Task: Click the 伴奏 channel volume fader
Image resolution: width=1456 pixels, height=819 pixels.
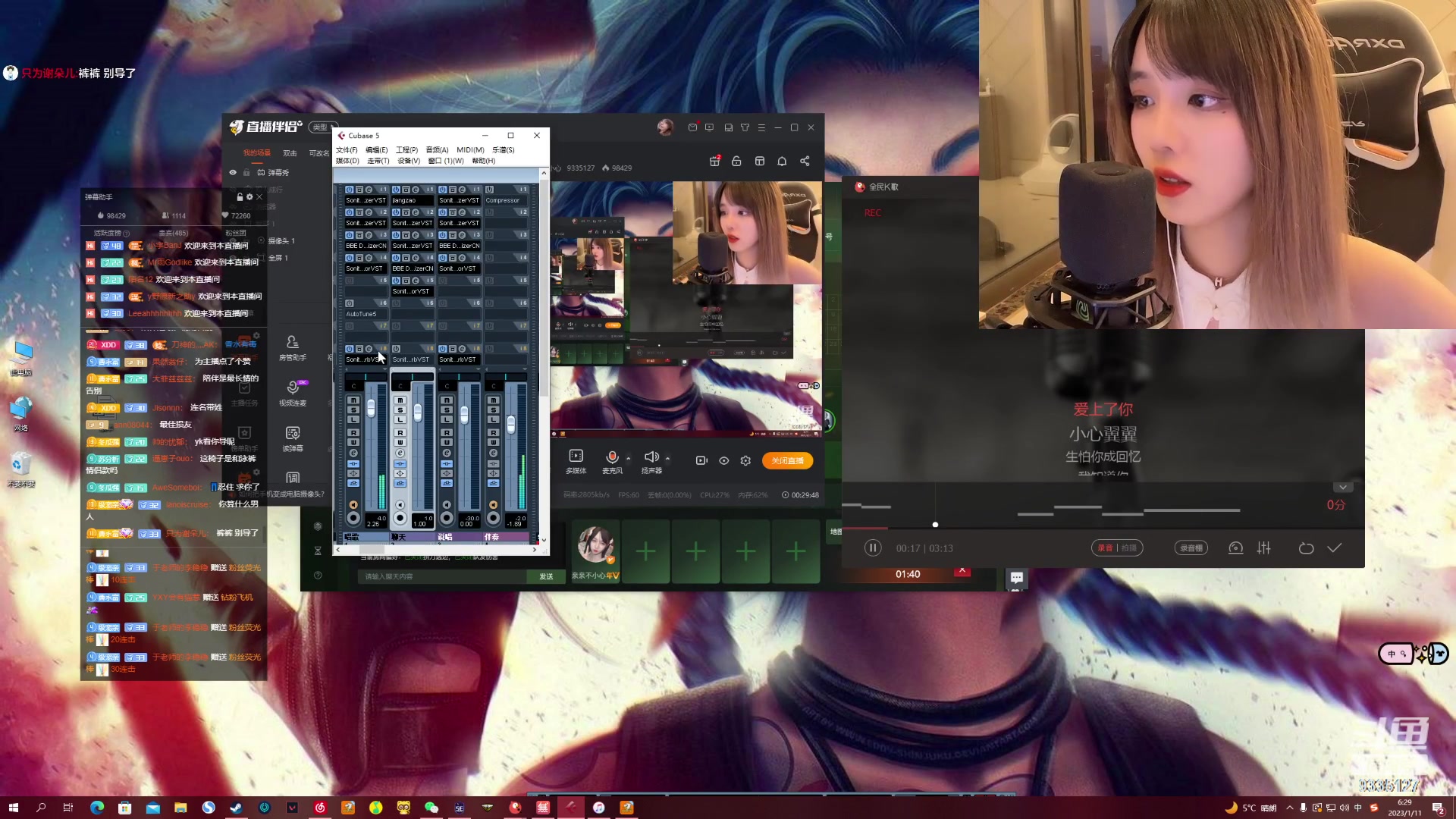Action: (x=511, y=425)
